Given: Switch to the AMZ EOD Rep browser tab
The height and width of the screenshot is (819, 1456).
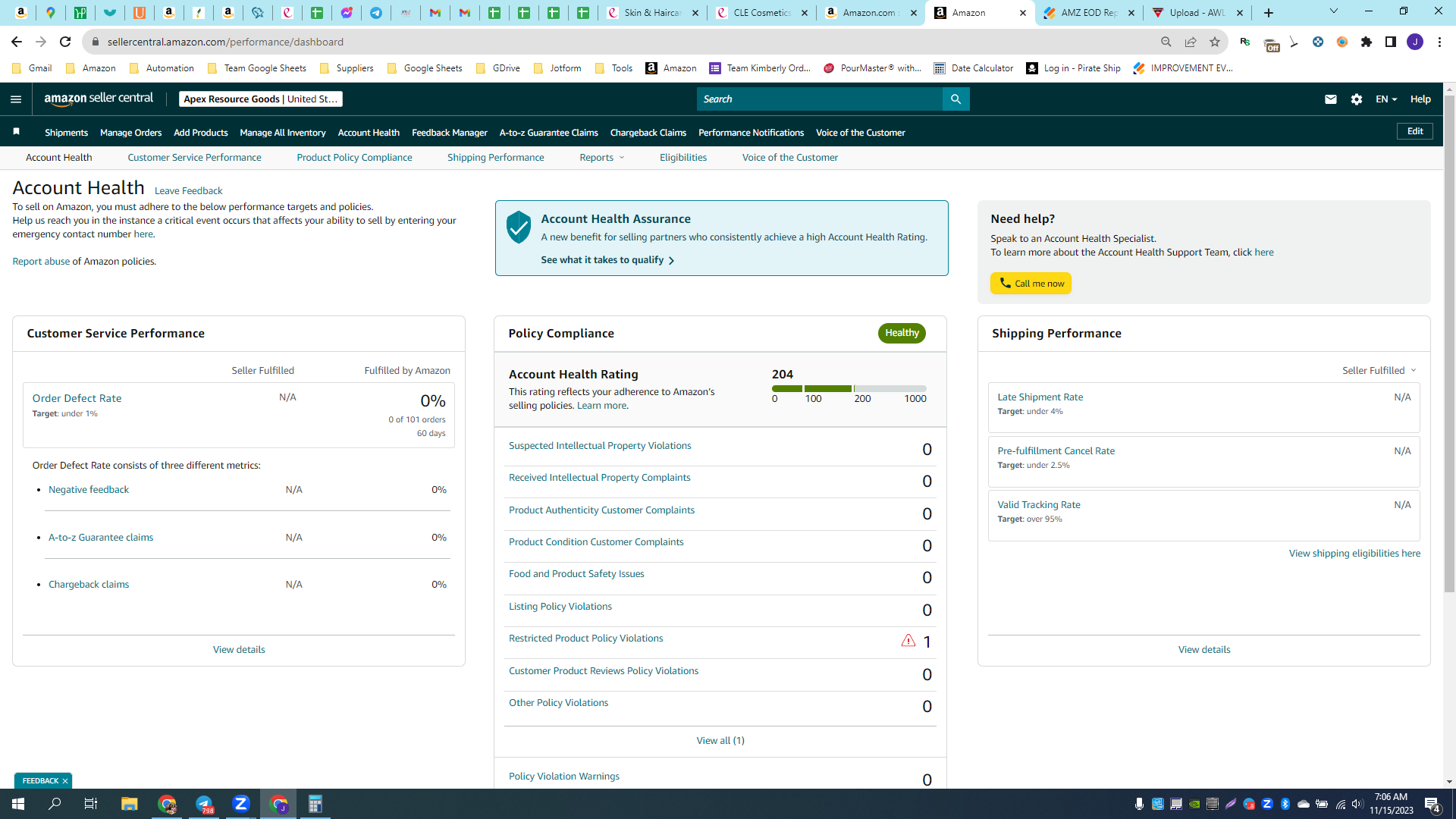Looking at the screenshot, I should click(x=1089, y=13).
